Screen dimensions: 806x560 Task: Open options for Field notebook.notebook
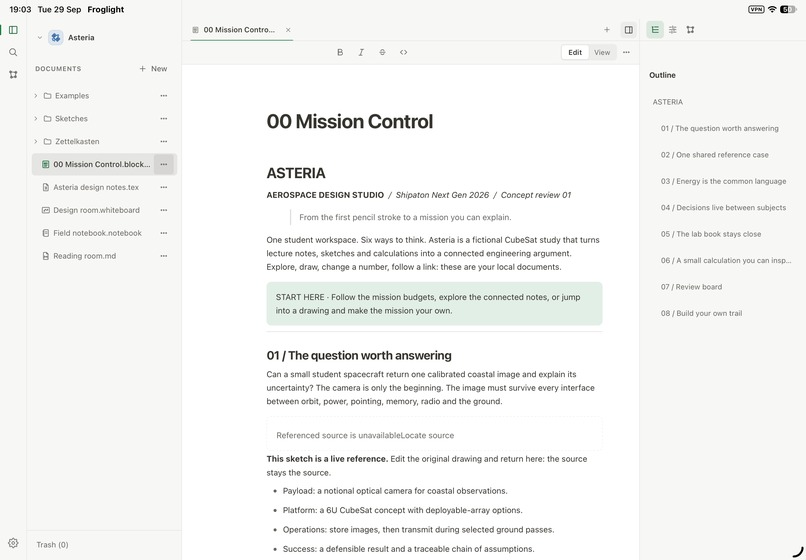[163, 233]
